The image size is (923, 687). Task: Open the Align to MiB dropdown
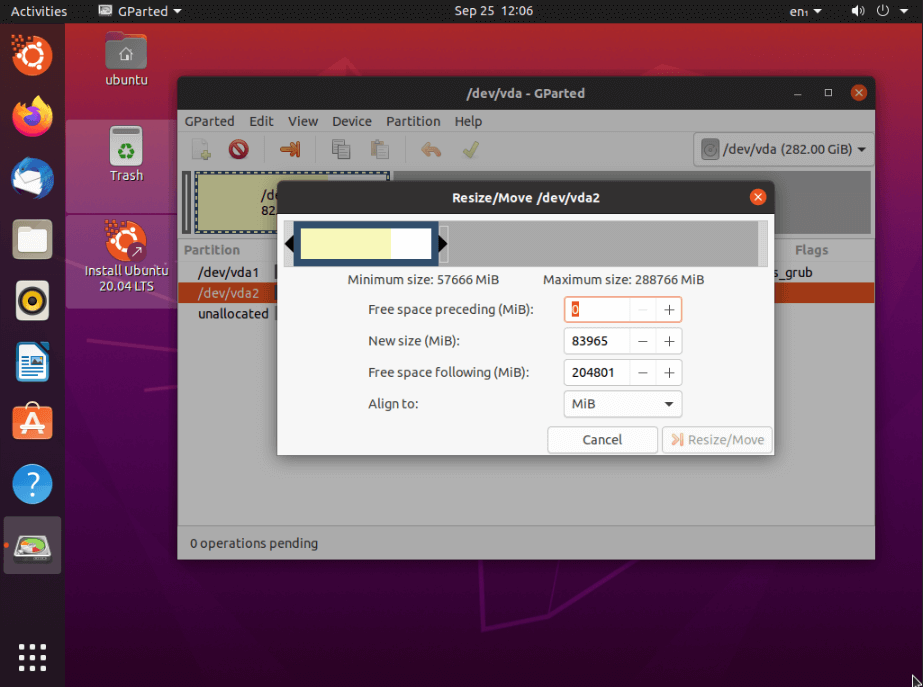pyautogui.click(x=622, y=404)
